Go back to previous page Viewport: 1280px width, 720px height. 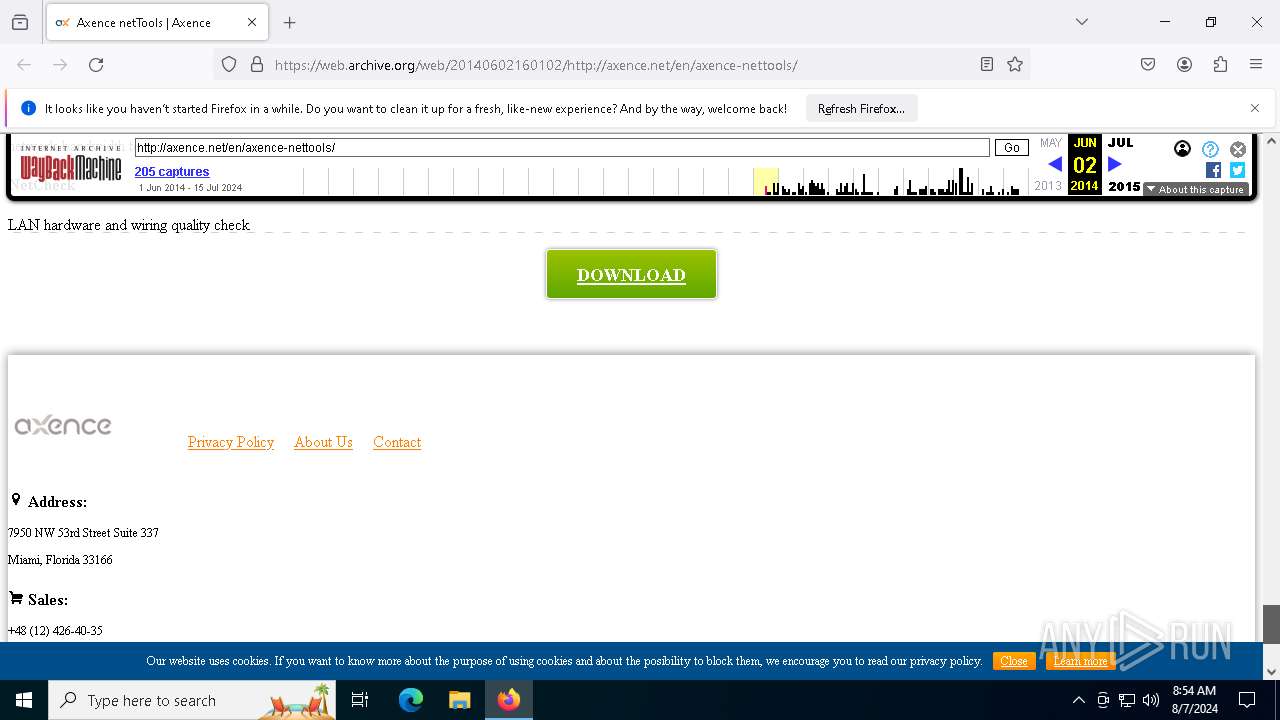click(x=24, y=65)
